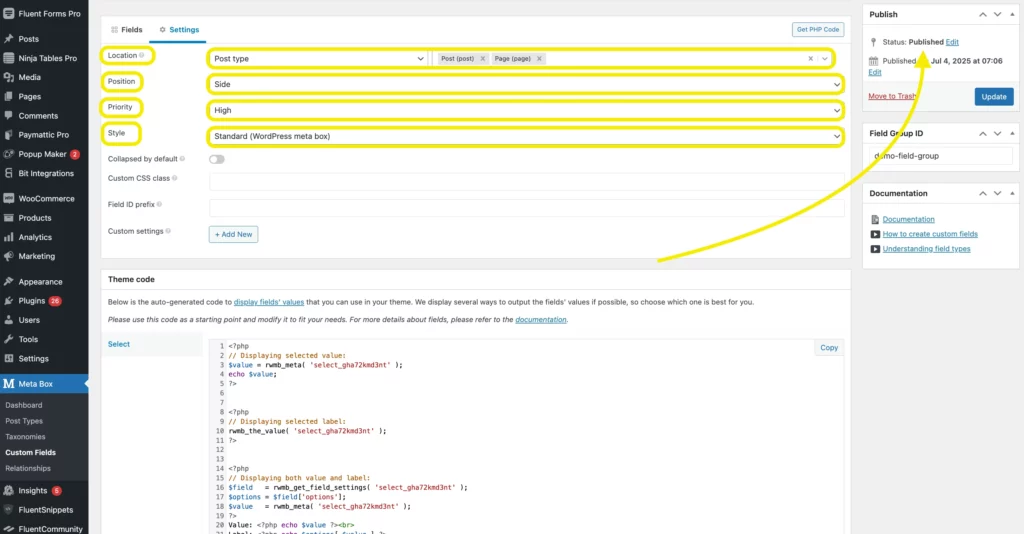Click the Ninja Tables Pro sidebar icon
The width and height of the screenshot is (1024, 534).
pos(8,58)
